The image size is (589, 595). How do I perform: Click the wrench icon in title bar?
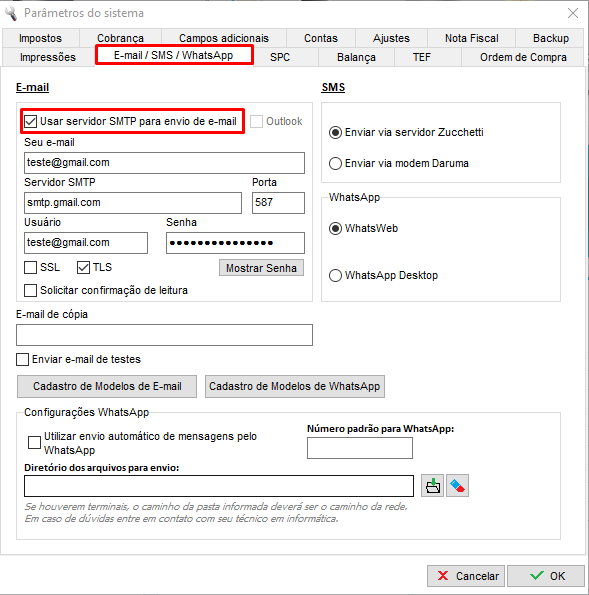click(11, 13)
